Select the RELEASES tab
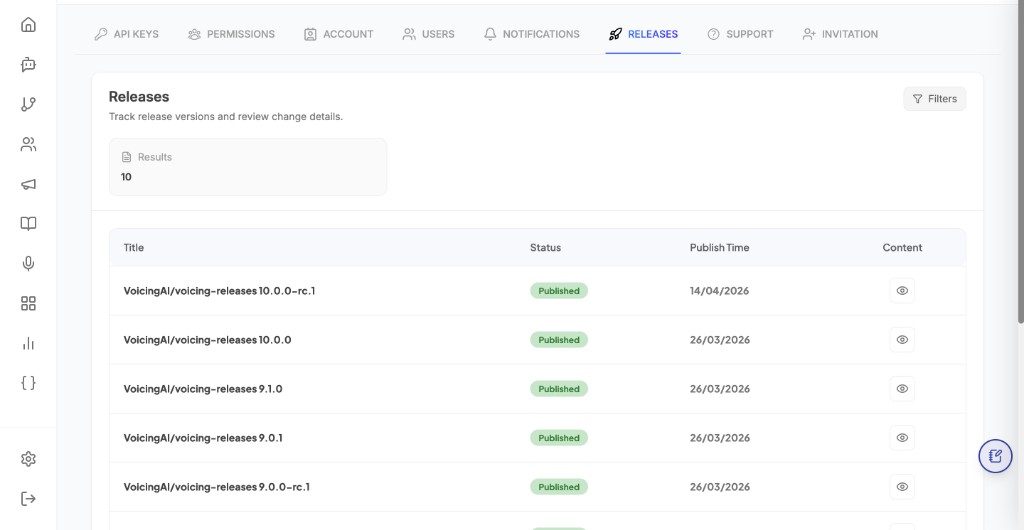Viewport: 1024px width, 530px height. (x=643, y=34)
